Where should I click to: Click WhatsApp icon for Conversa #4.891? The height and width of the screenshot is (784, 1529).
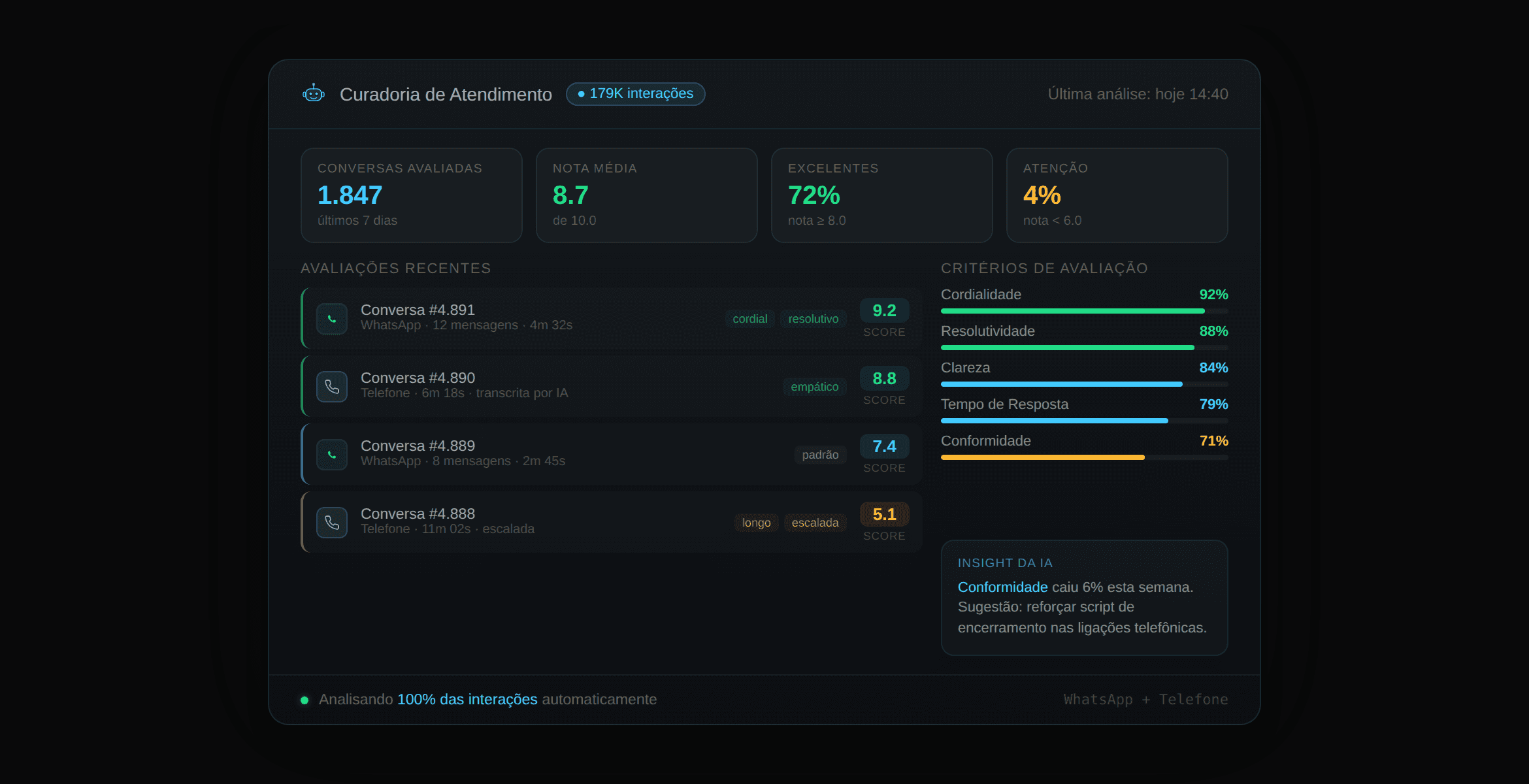332,319
